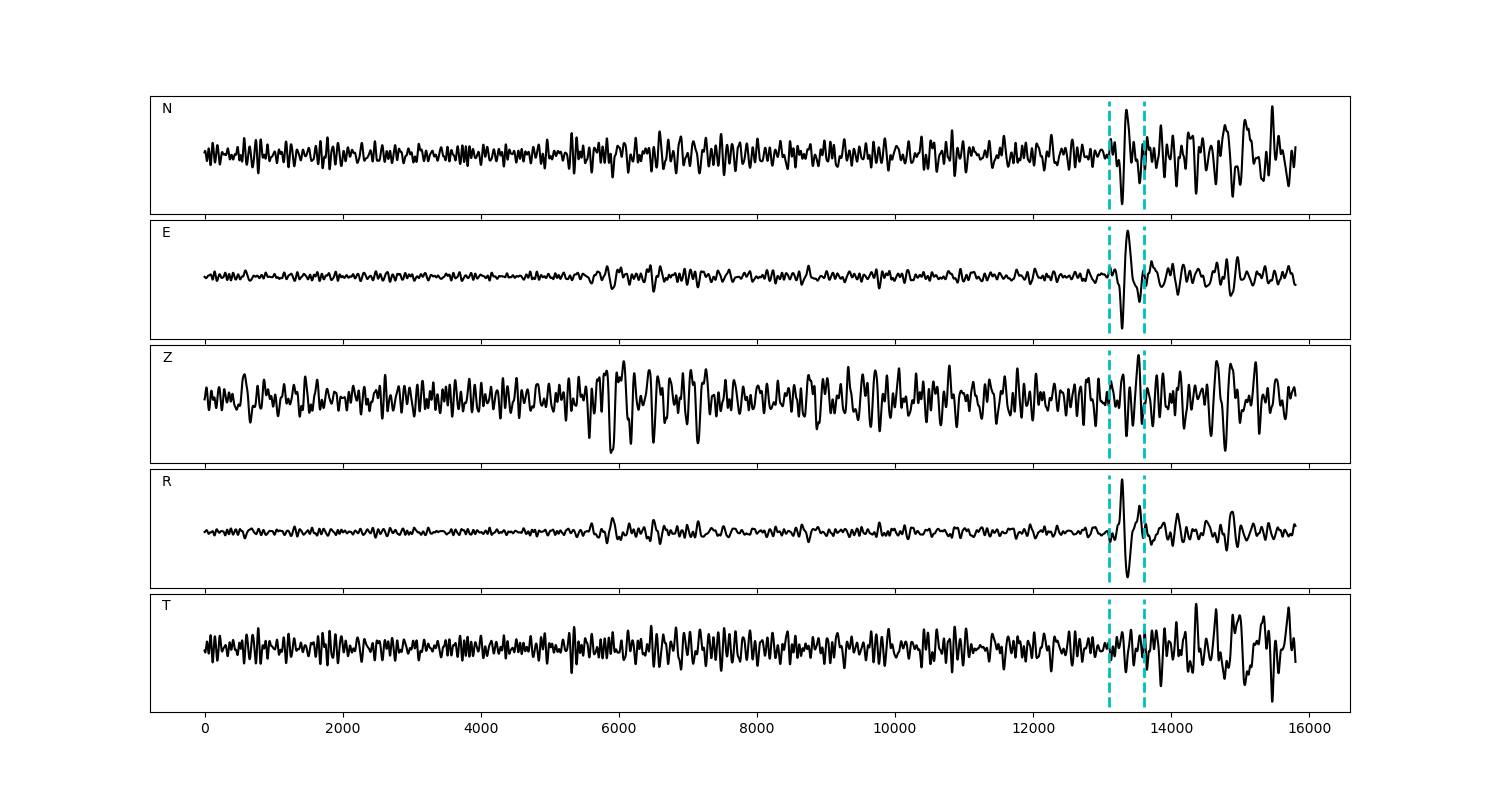Click the tallest waveform peak in R panel

coord(1122,481)
